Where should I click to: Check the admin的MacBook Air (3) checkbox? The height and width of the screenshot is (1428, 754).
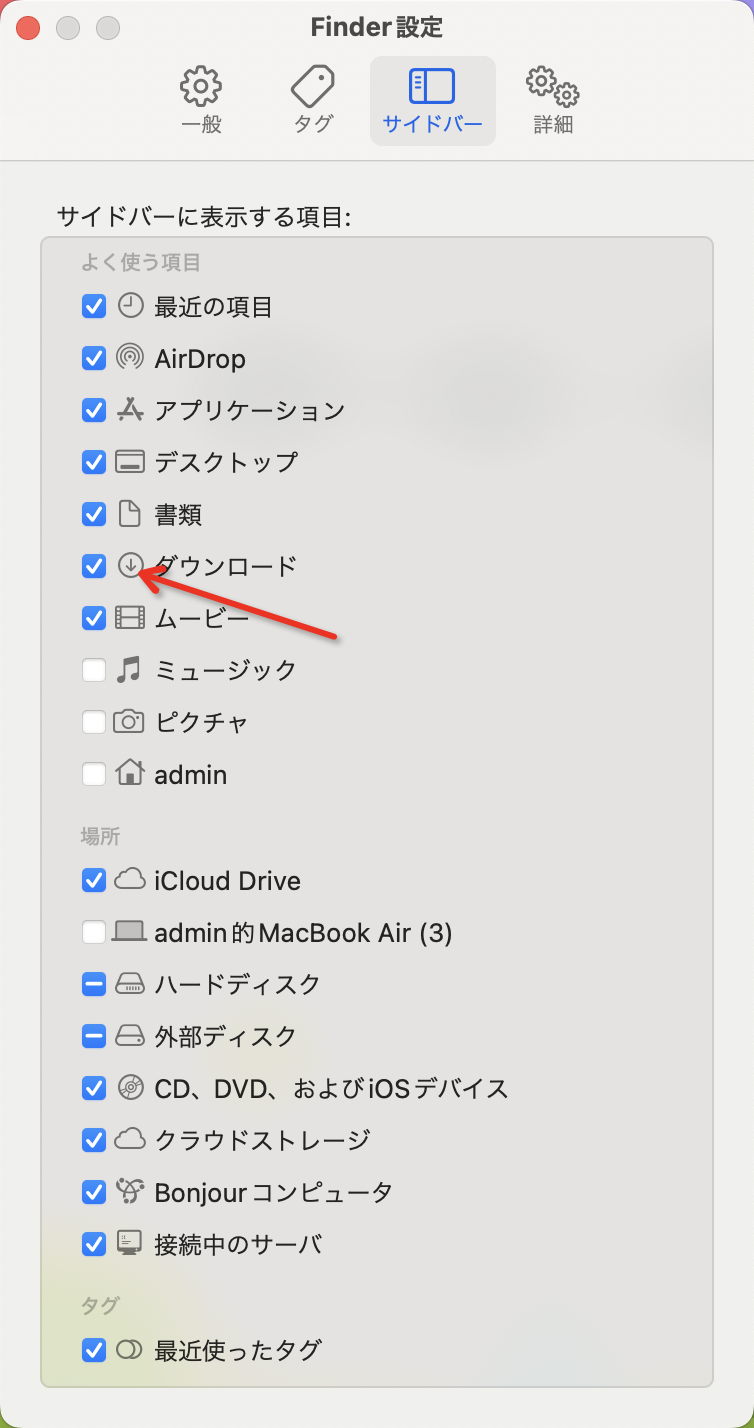94,932
